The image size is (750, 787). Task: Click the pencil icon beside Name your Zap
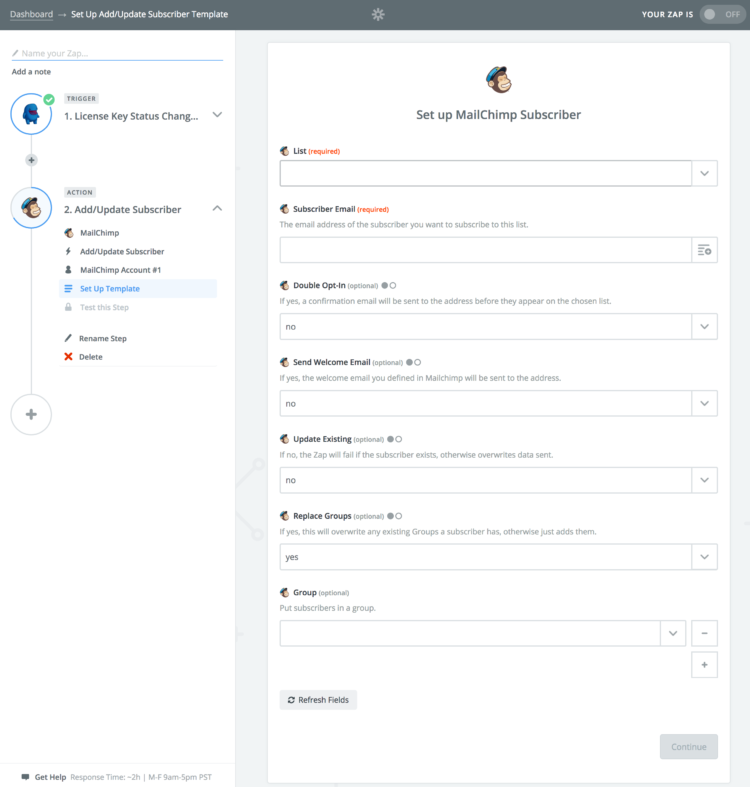(15, 53)
